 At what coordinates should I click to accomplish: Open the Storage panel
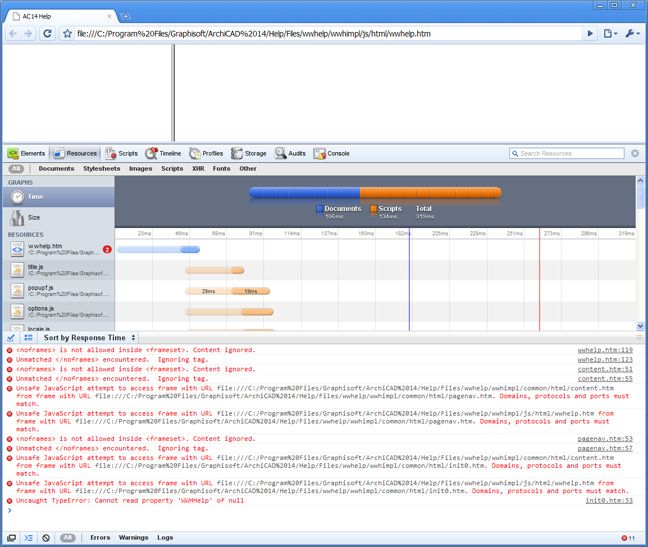[249, 153]
